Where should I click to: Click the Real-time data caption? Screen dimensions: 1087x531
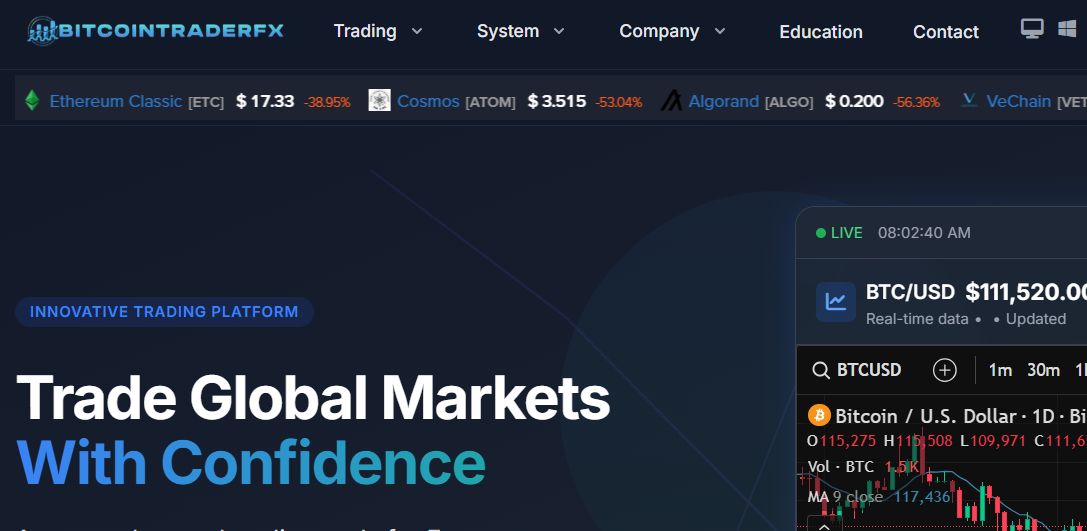(917, 319)
